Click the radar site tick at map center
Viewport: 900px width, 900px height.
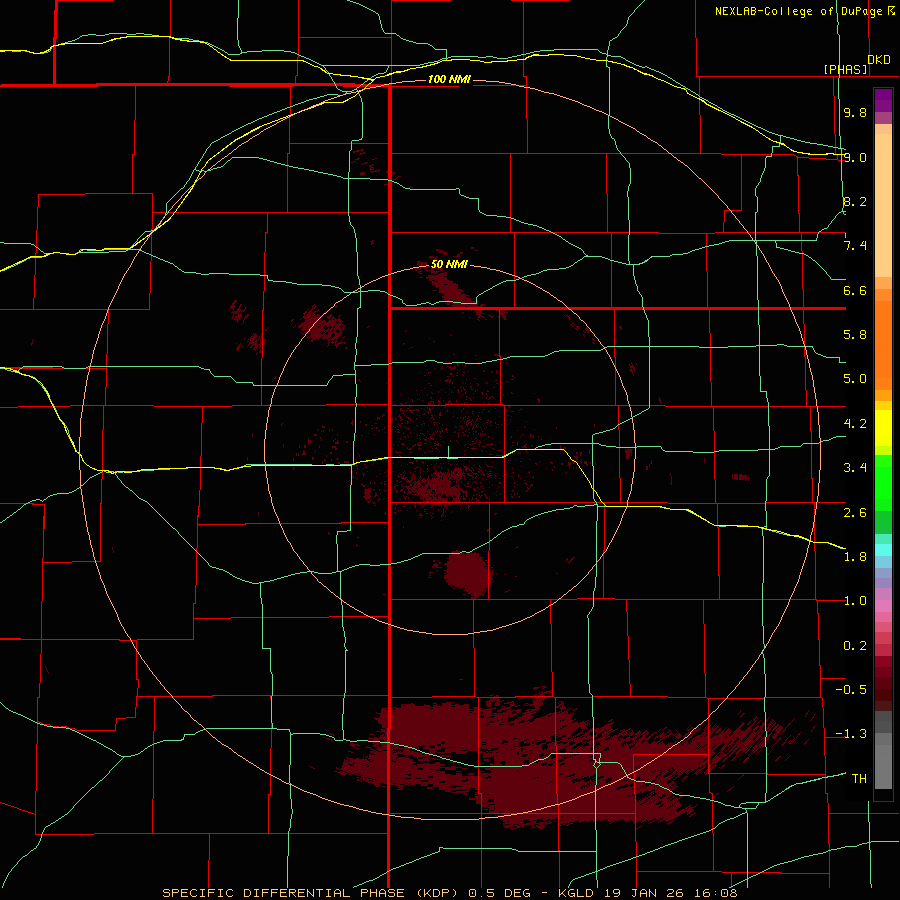(x=448, y=452)
